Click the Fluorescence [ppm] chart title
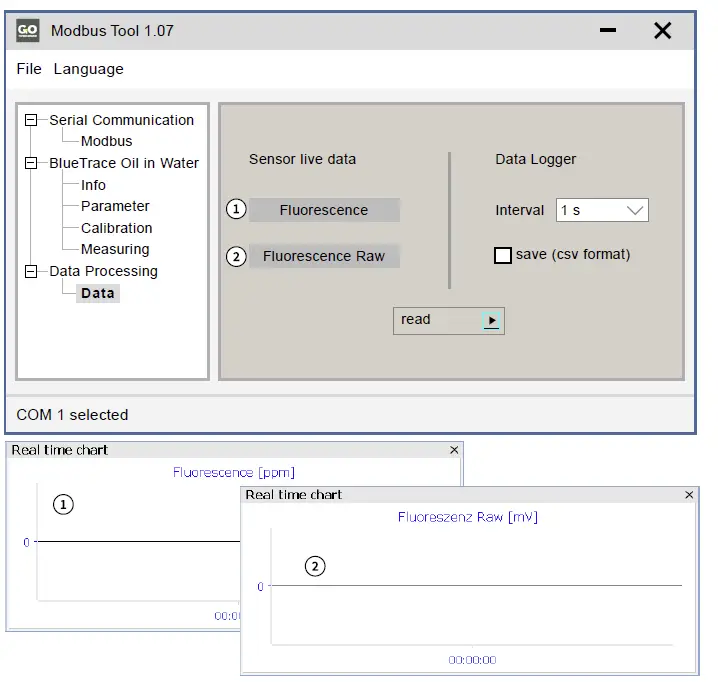The height and width of the screenshot is (684, 718). click(x=234, y=472)
